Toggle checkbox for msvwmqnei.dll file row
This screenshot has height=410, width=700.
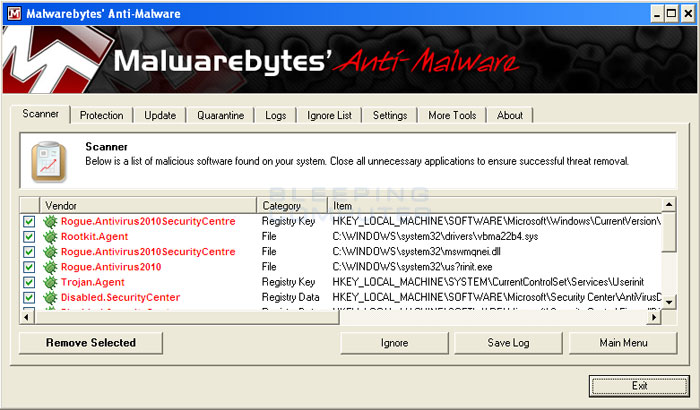[x=29, y=252]
